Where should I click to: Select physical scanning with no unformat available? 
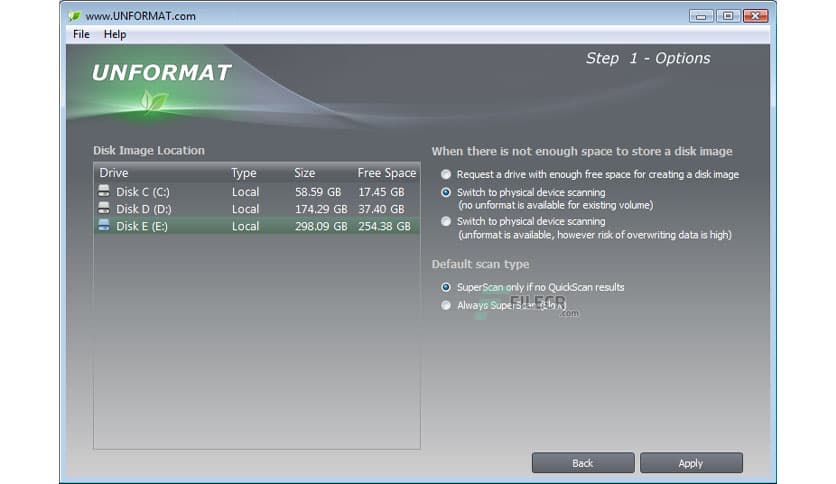(446, 192)
